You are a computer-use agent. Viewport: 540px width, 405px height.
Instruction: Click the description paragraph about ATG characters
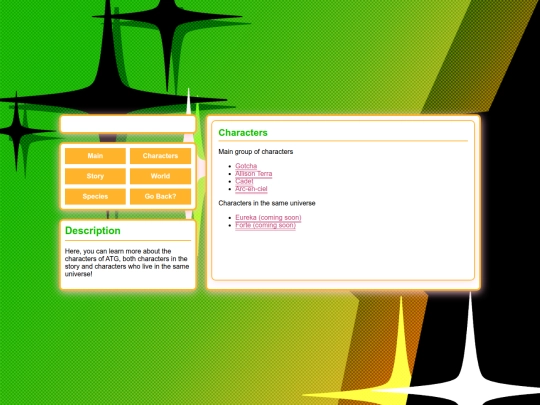coord(127,262)
